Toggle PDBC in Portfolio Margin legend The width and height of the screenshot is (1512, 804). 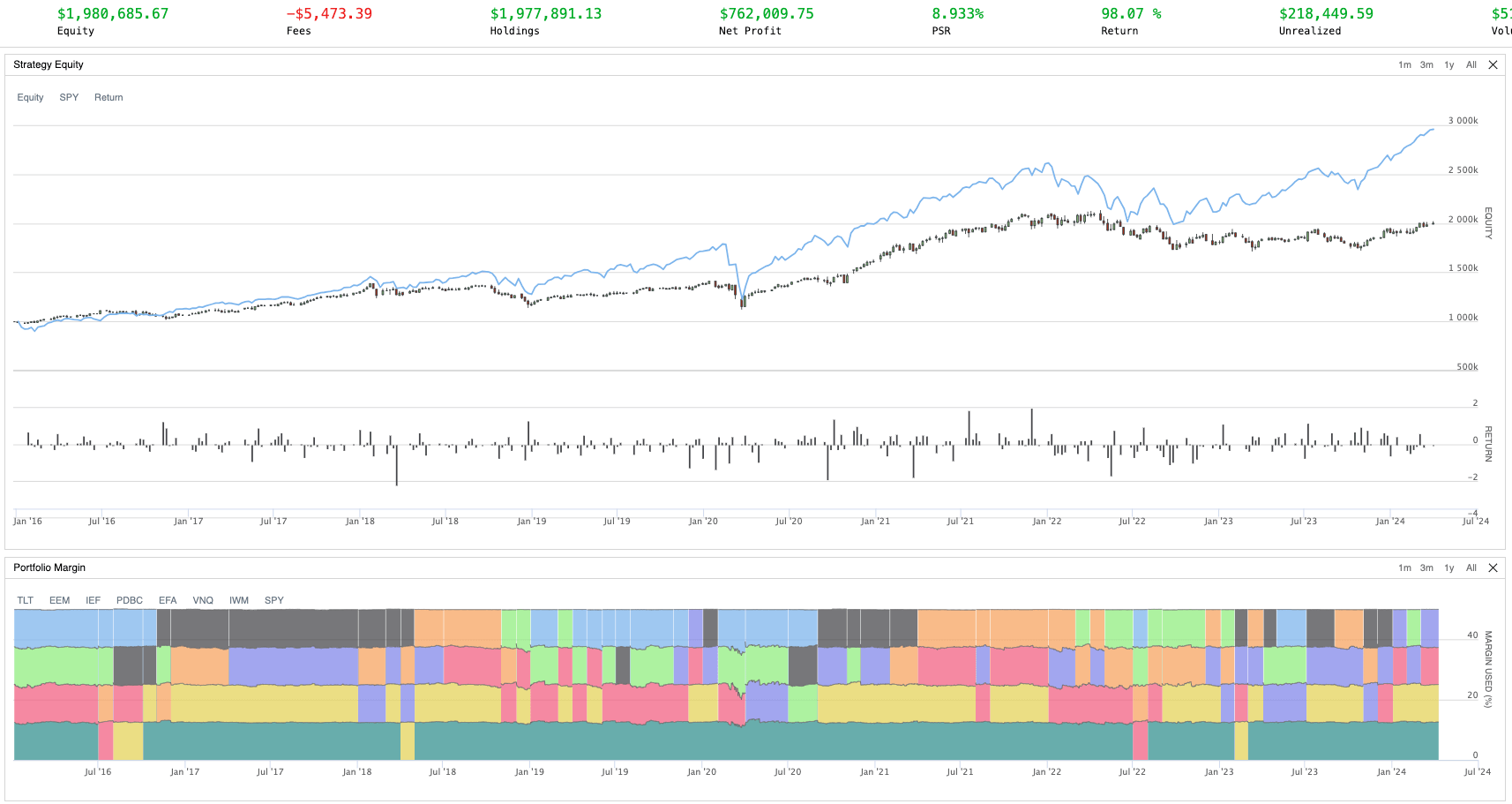129,600
